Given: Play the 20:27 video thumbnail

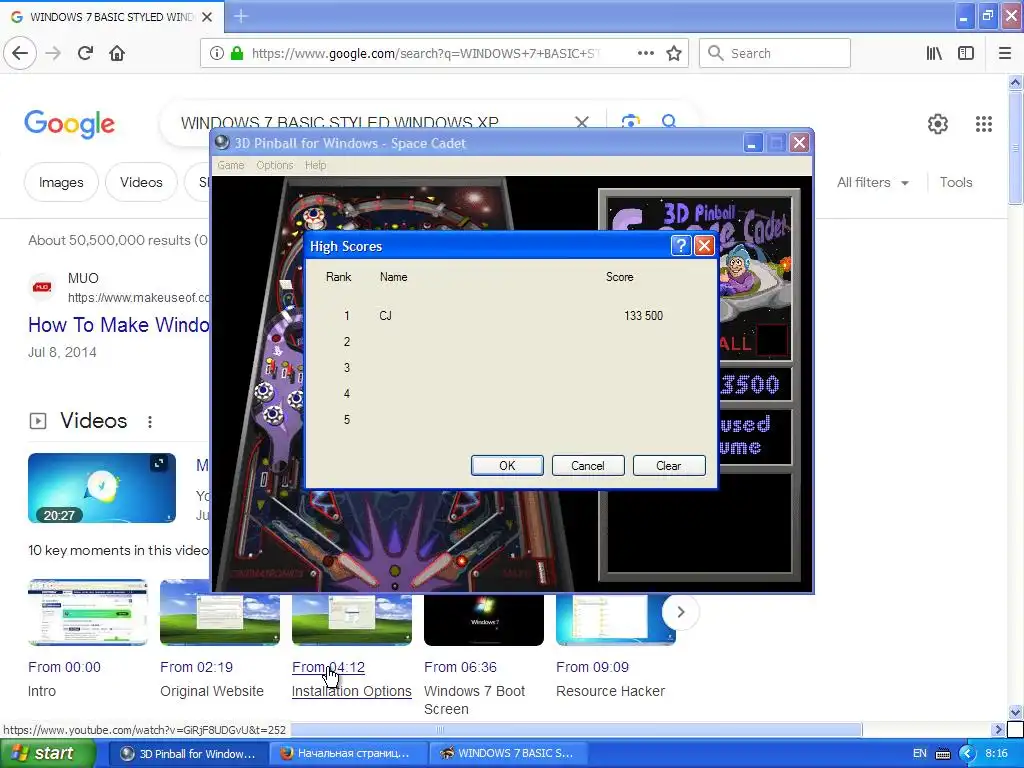Looking at the screenshot, I should [102, 488].
